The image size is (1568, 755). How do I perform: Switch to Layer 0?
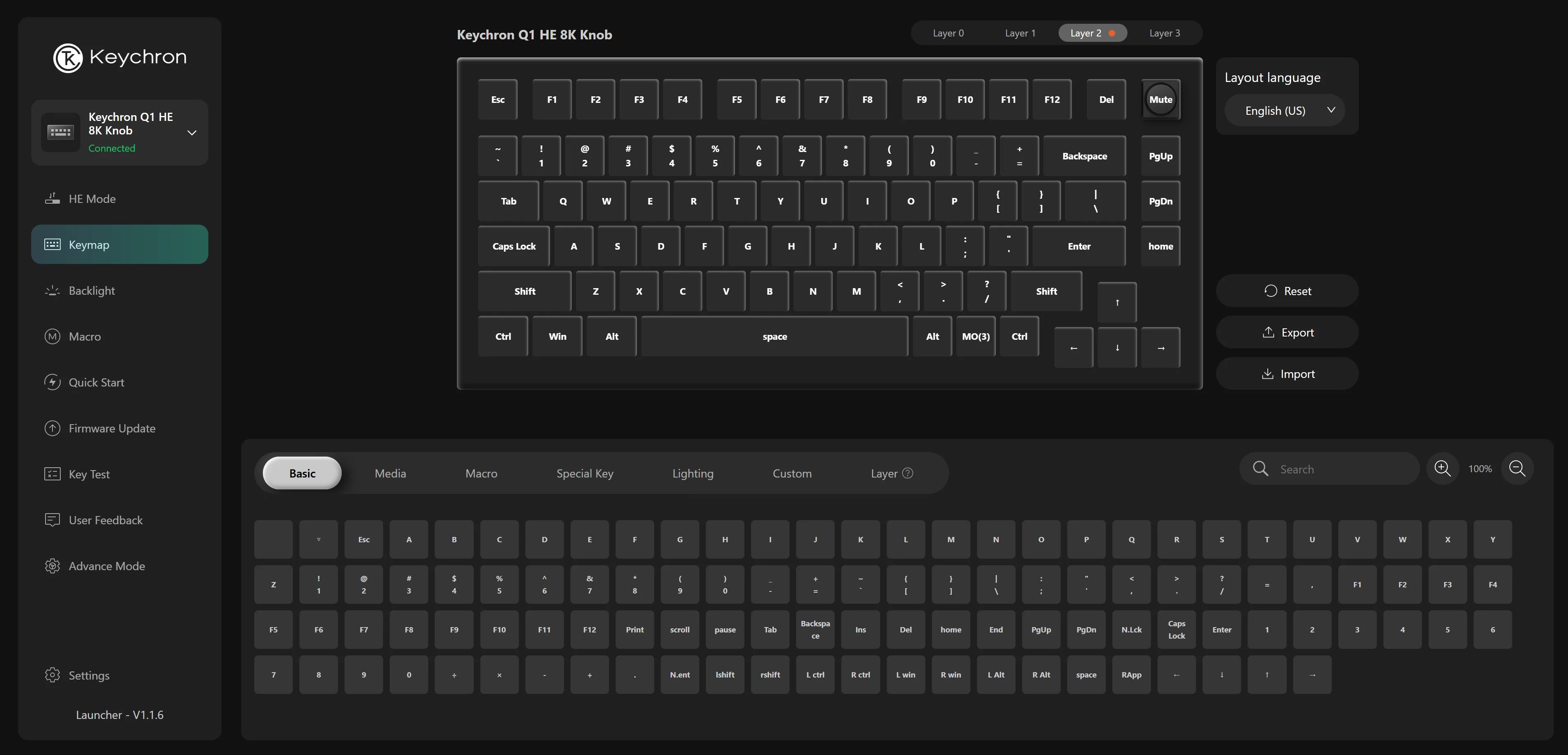[x=948, y=33]
